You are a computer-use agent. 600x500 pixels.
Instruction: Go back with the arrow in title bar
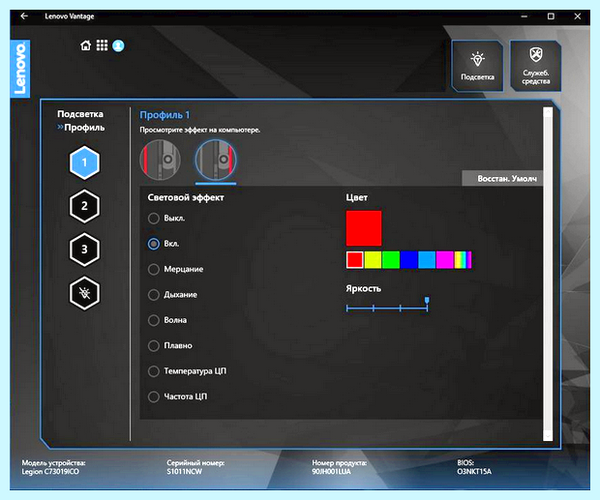(x=24, y=16)
